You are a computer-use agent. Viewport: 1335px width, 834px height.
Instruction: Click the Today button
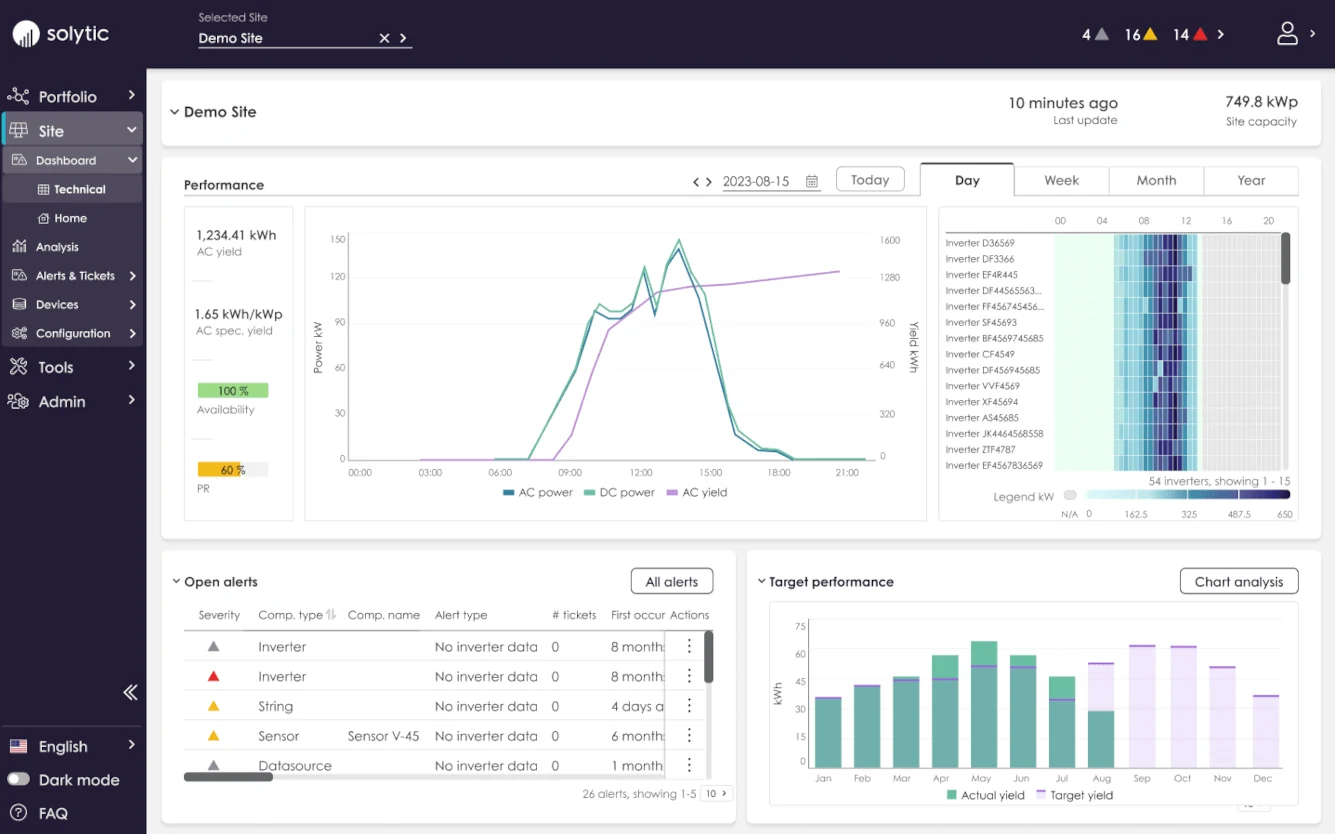point(870,180)
